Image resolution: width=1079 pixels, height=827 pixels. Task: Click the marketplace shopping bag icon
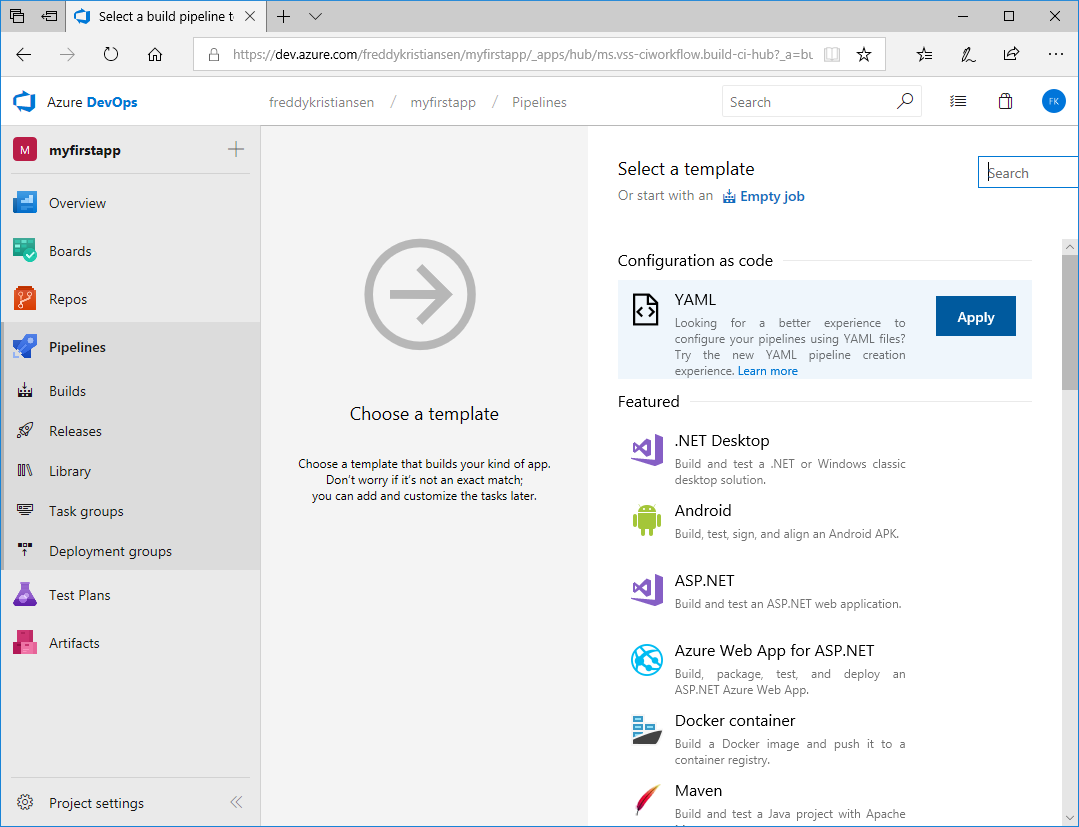coord(1005,102)
